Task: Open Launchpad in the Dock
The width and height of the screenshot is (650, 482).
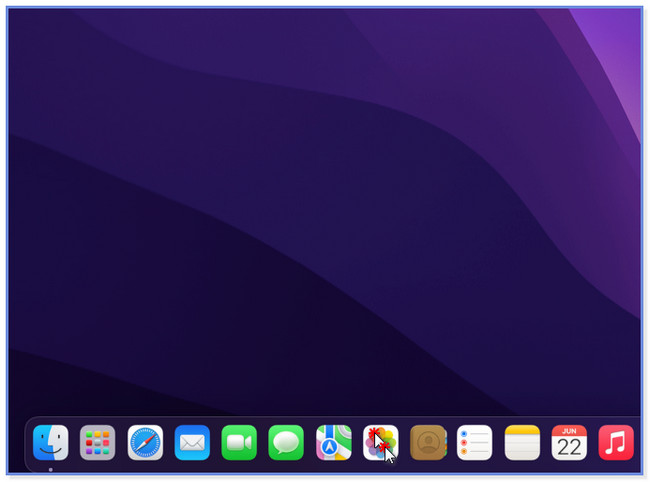Action: (97, 443)
